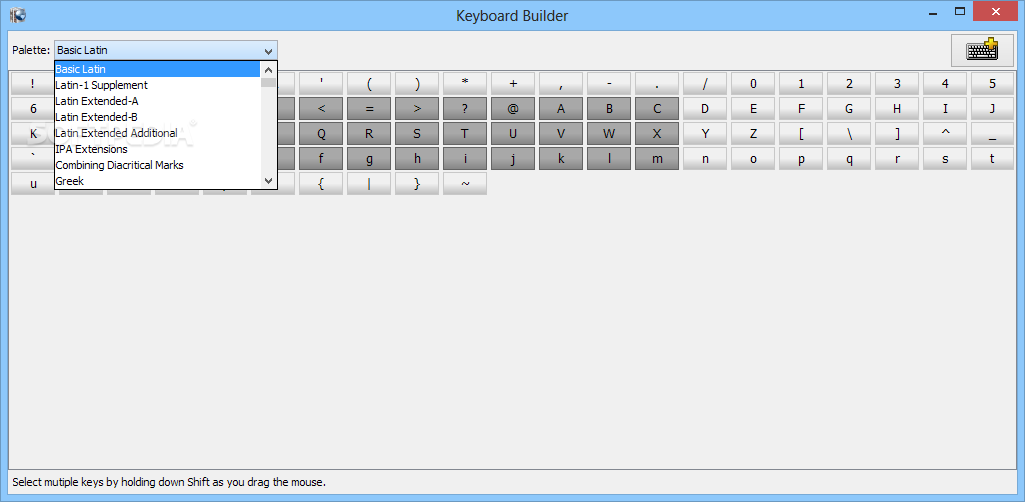This screenshot has height=502, width=1025.
Task: Select the uppercase J key
Action: (x=992, y=109)
